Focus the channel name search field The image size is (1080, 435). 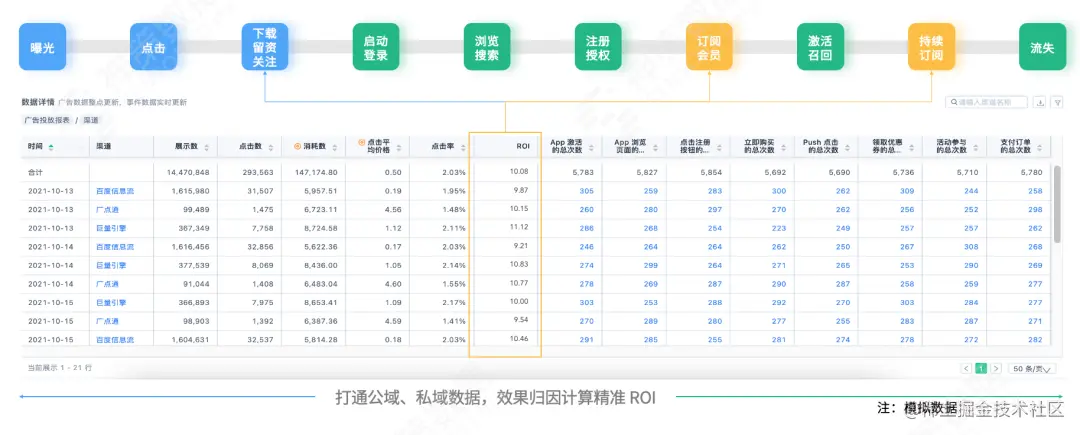tap(986, 103)
